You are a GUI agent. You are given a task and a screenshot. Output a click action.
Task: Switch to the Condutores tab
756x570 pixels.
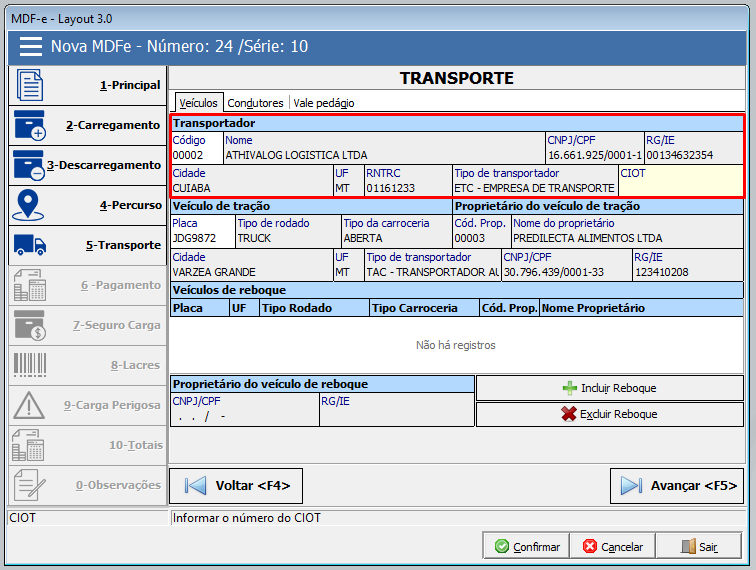point(255,103)
